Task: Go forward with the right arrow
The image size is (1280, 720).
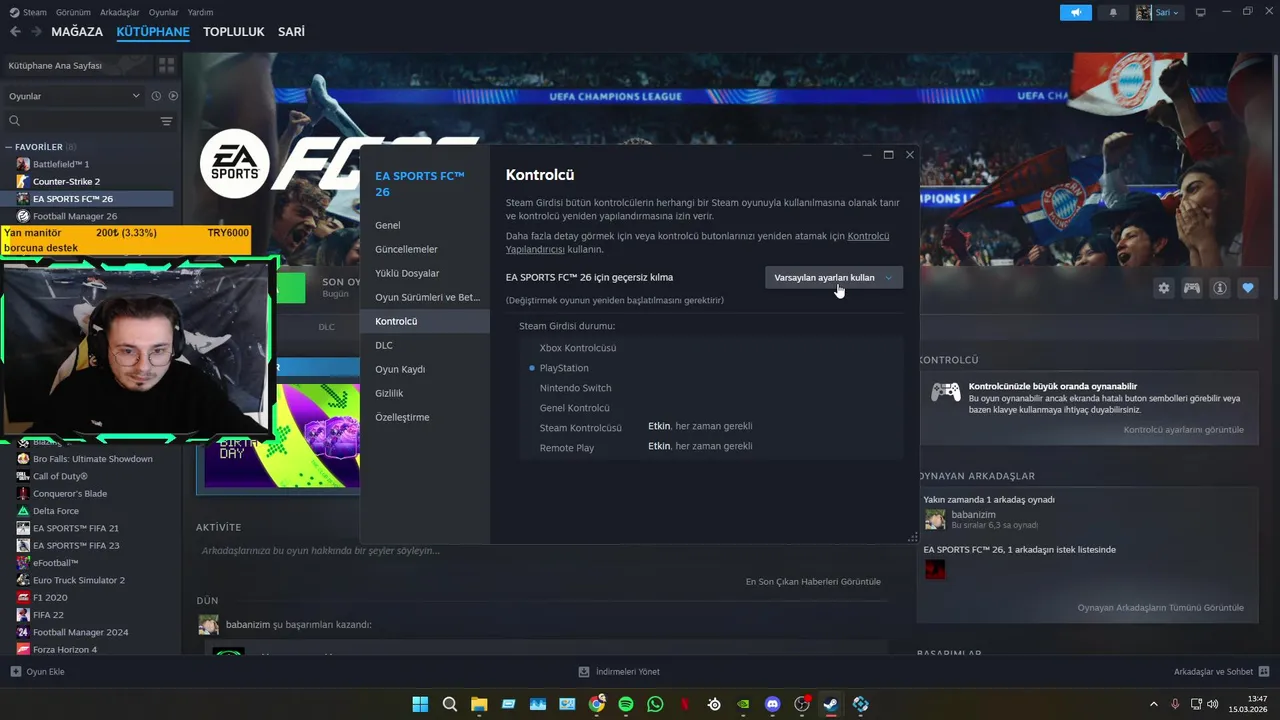Action: (36, 32)
